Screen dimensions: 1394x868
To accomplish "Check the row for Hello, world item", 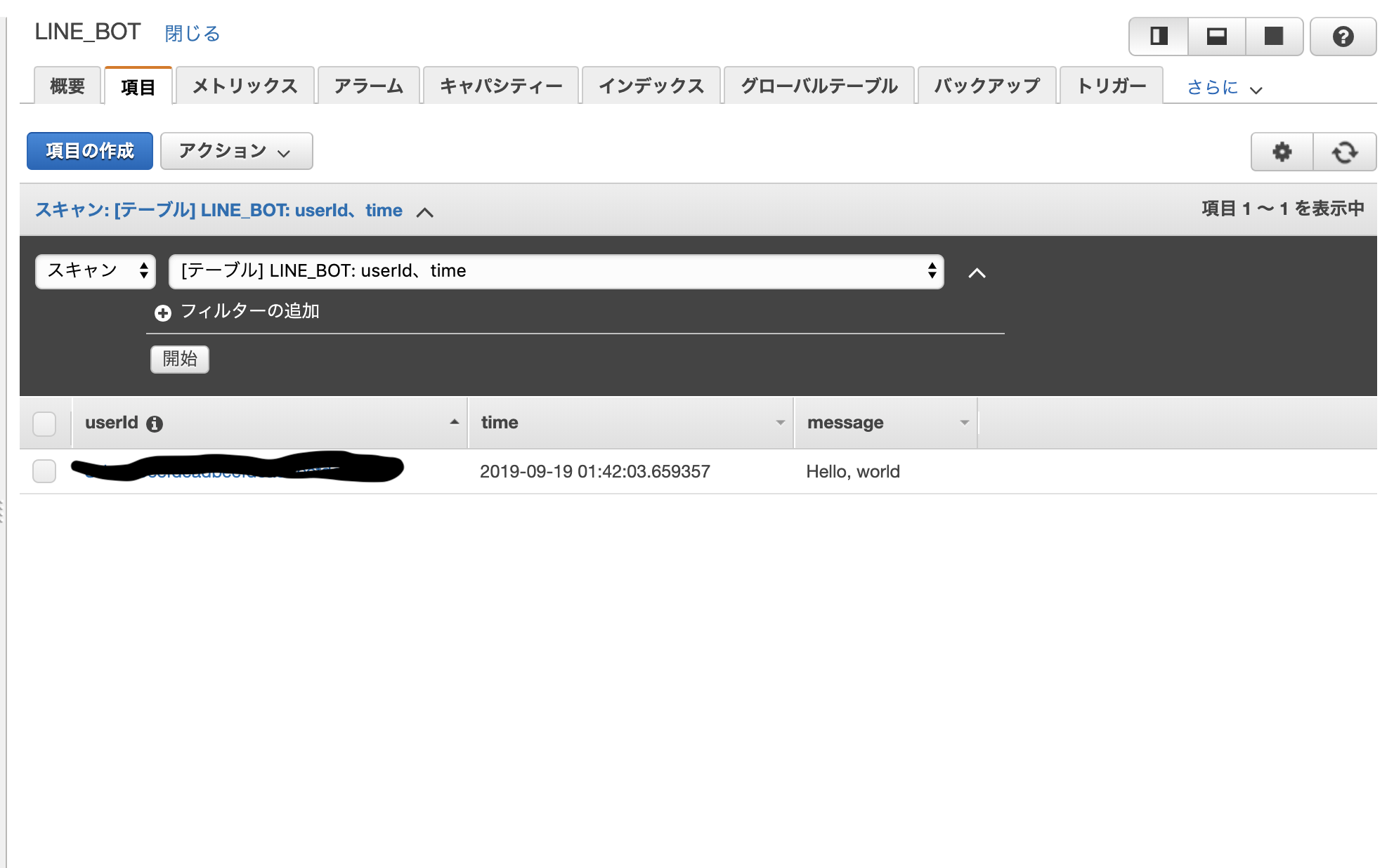I will pos(44,471).
